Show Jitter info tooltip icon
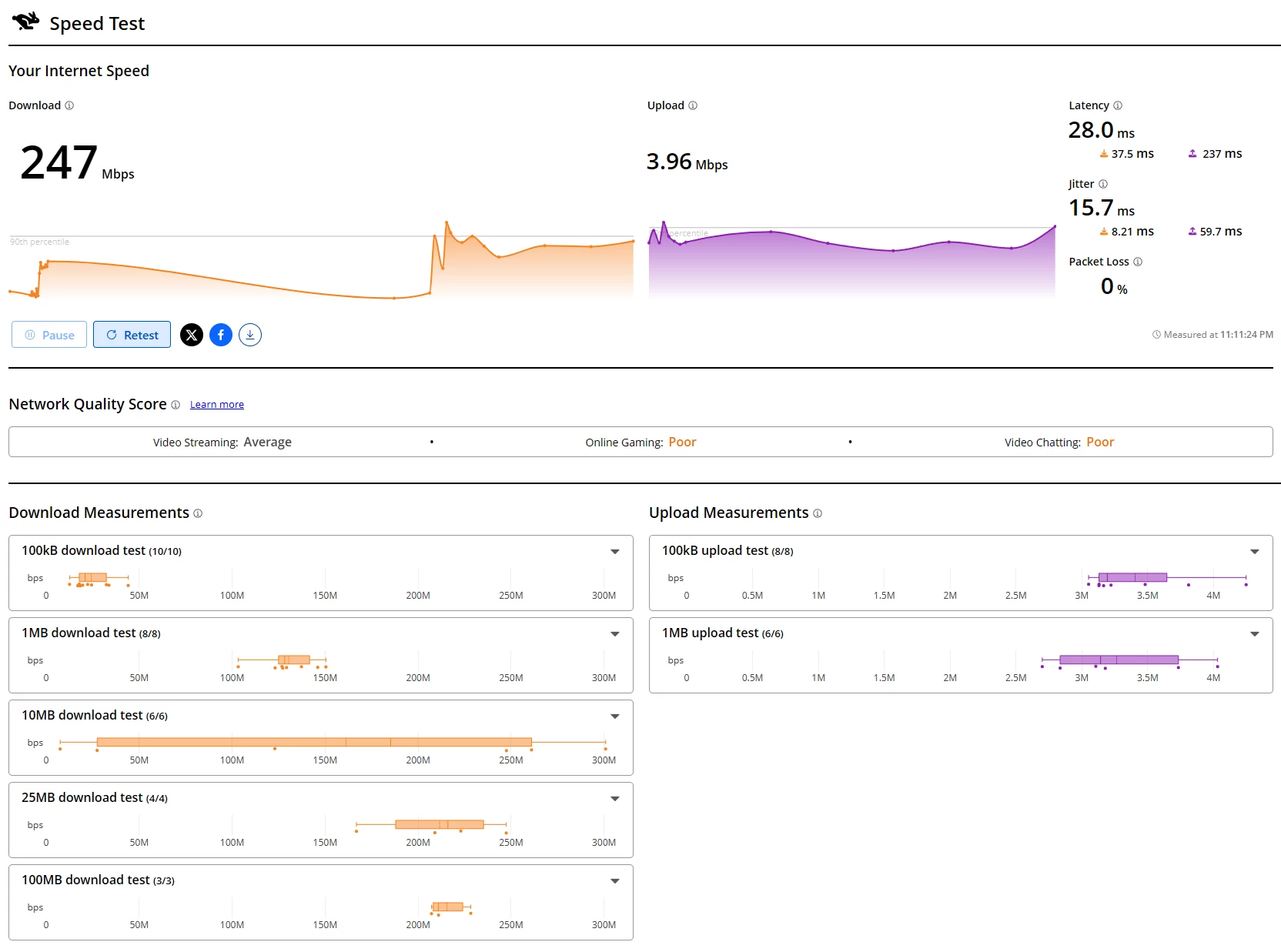This screenshot has width=1281, height=952. point(1103,184)
